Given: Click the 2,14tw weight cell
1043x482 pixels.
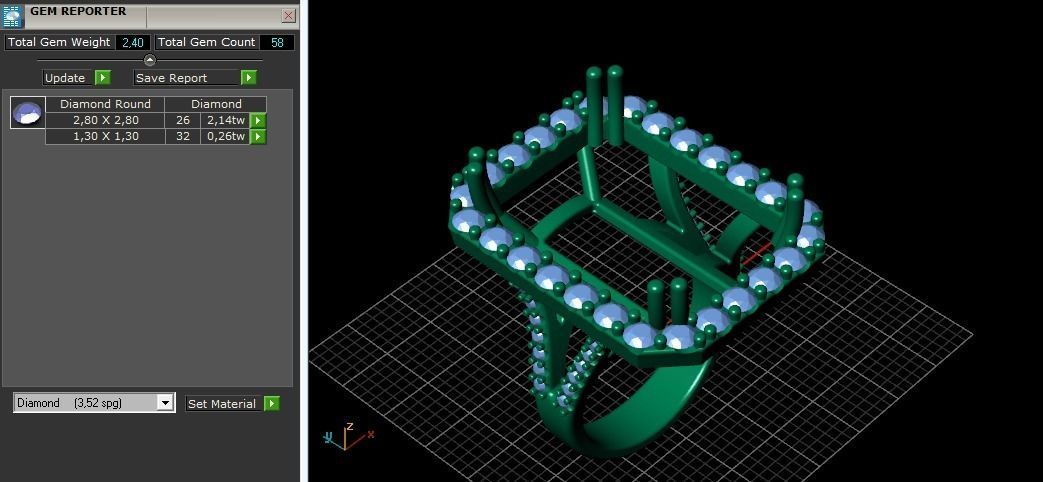Looking at the screenshot, I should (x=225, y=120).
